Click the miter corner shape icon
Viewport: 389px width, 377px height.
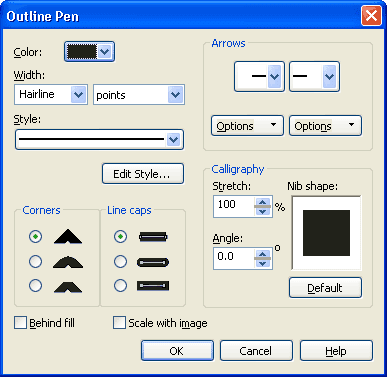[68, 236]
